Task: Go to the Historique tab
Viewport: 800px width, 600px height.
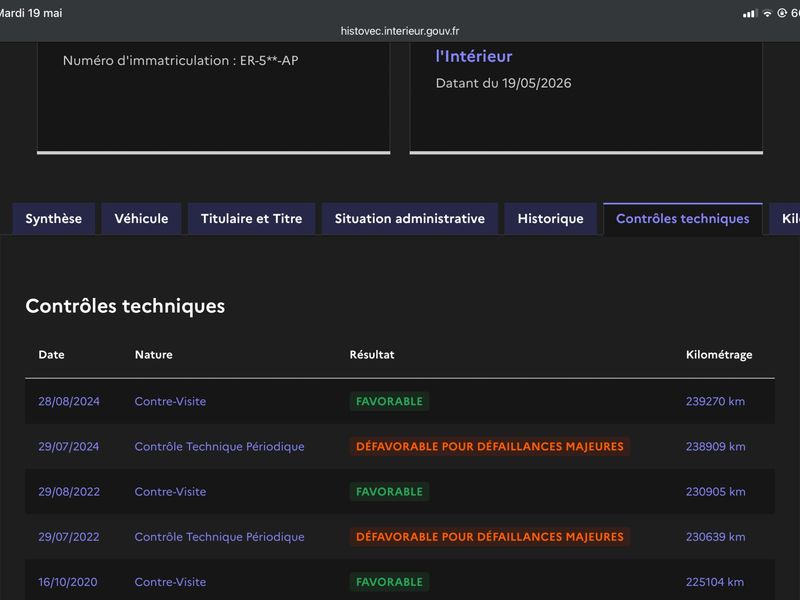Action: pos(551,219)
